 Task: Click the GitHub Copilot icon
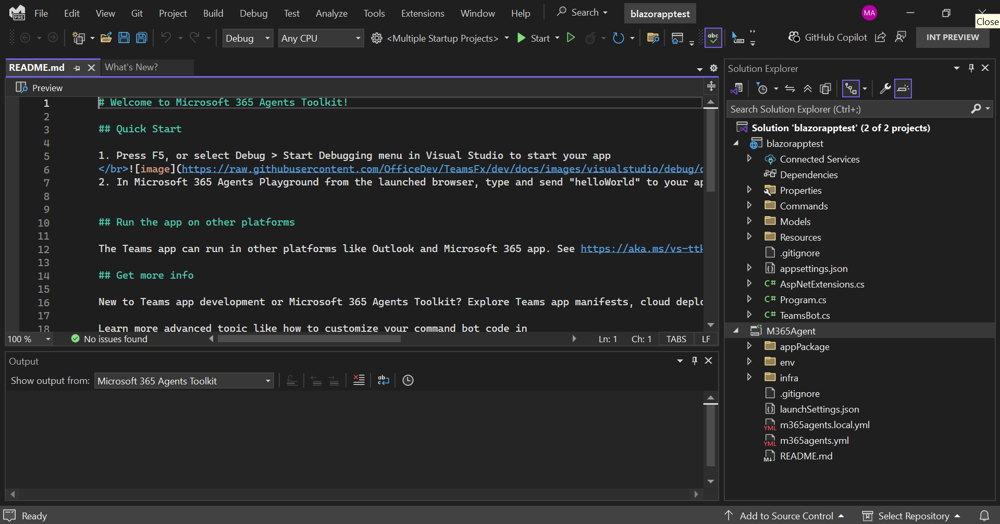794,38
